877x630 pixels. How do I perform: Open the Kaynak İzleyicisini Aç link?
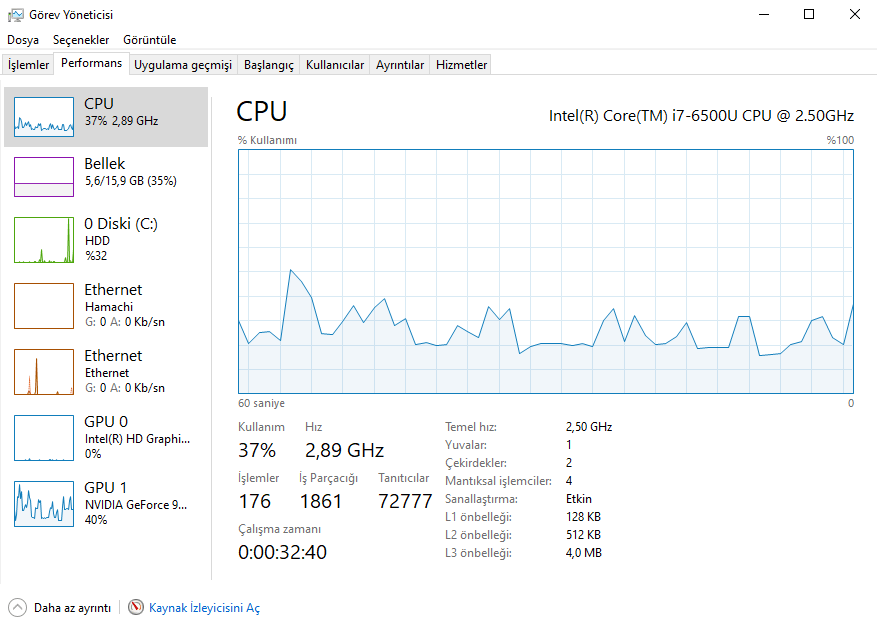click(204, 608)
